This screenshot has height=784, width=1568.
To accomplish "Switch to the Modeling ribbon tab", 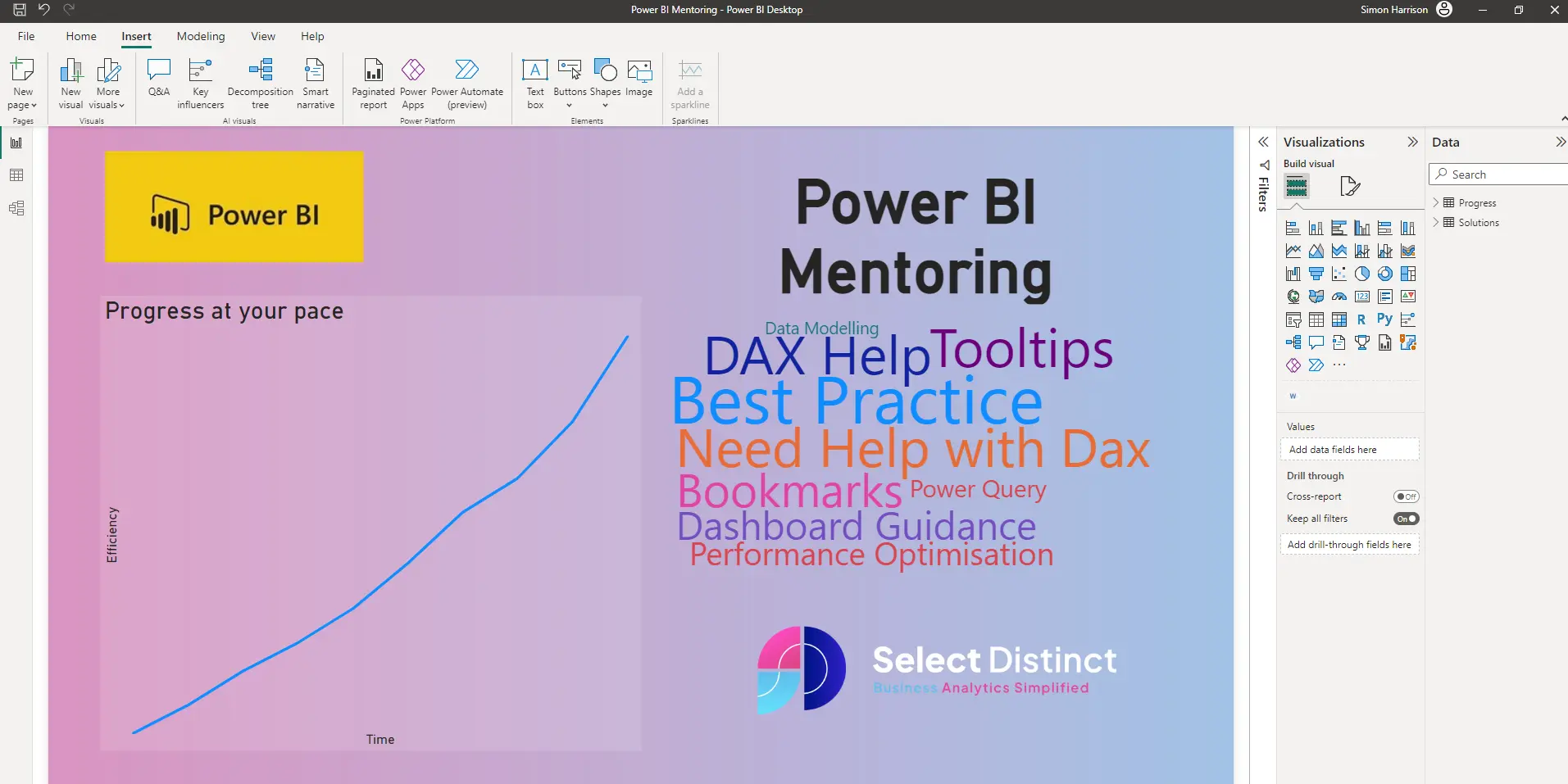I will [200, 36].
